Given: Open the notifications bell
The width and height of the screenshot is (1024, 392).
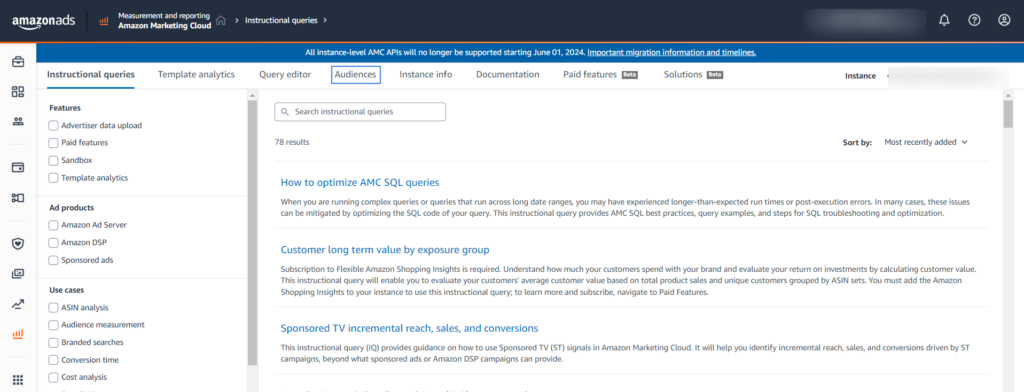Looking at the screenshot, I should [x=944, y=20].
